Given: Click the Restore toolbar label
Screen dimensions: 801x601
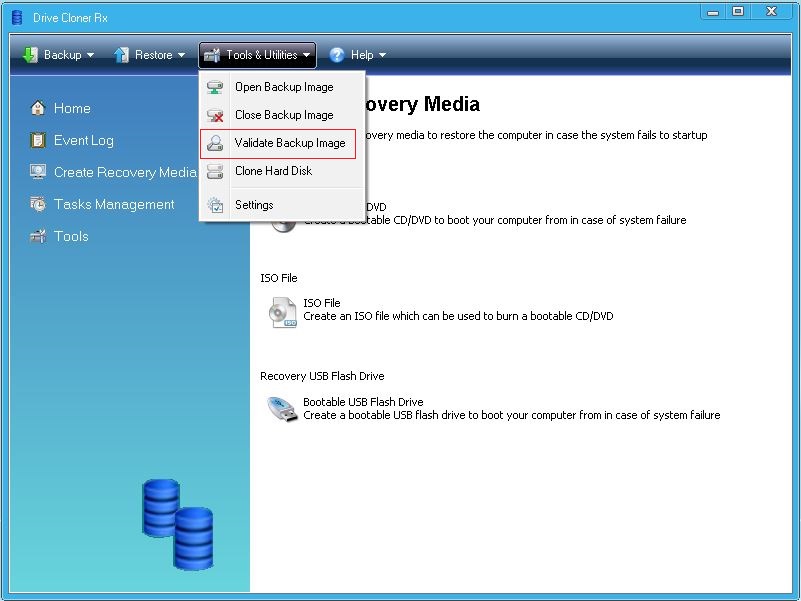Looking at the screenshot, I should point(153,55).
